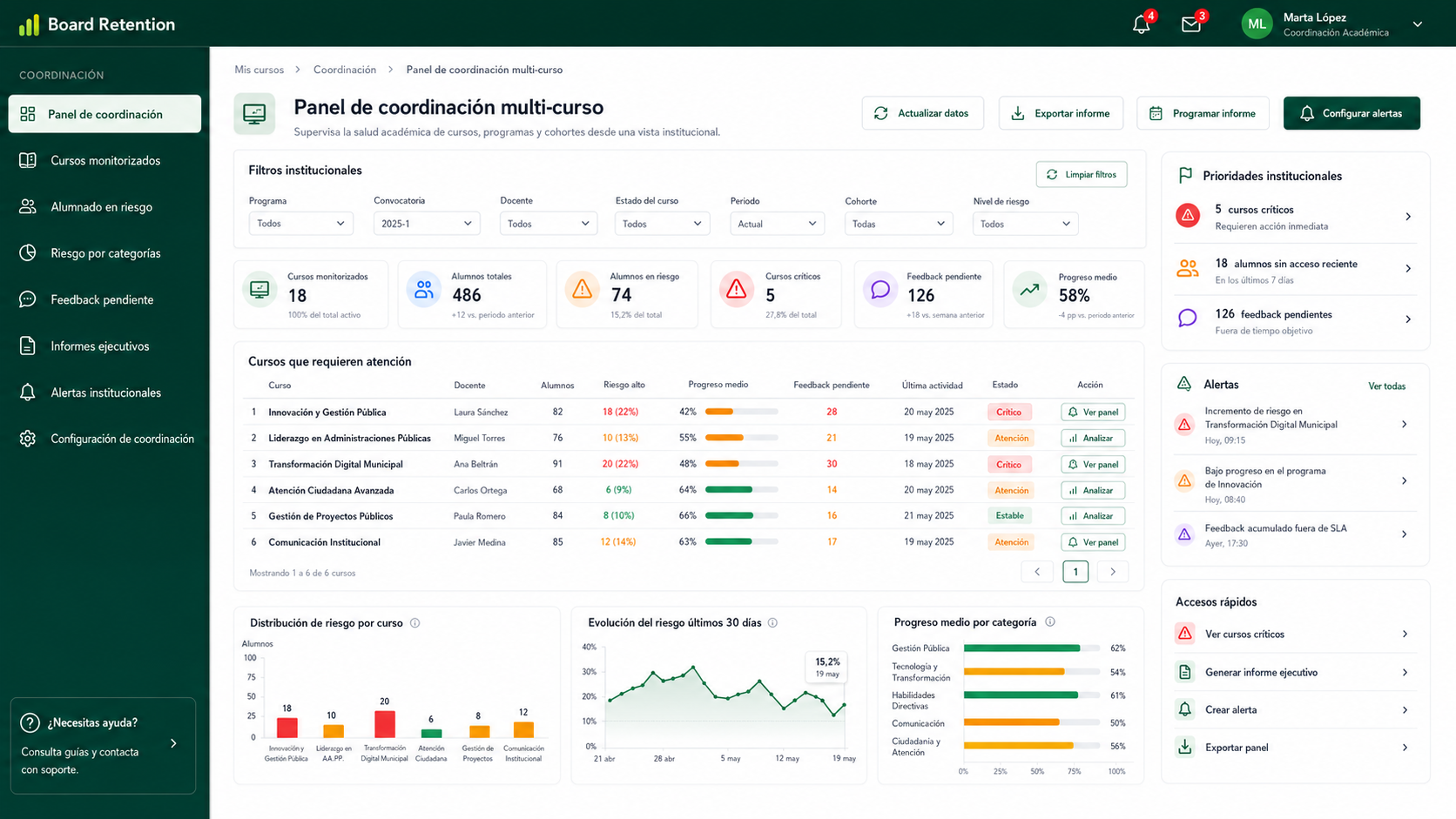Click info icon beside Evolución del riesgo

coord(772,622)
